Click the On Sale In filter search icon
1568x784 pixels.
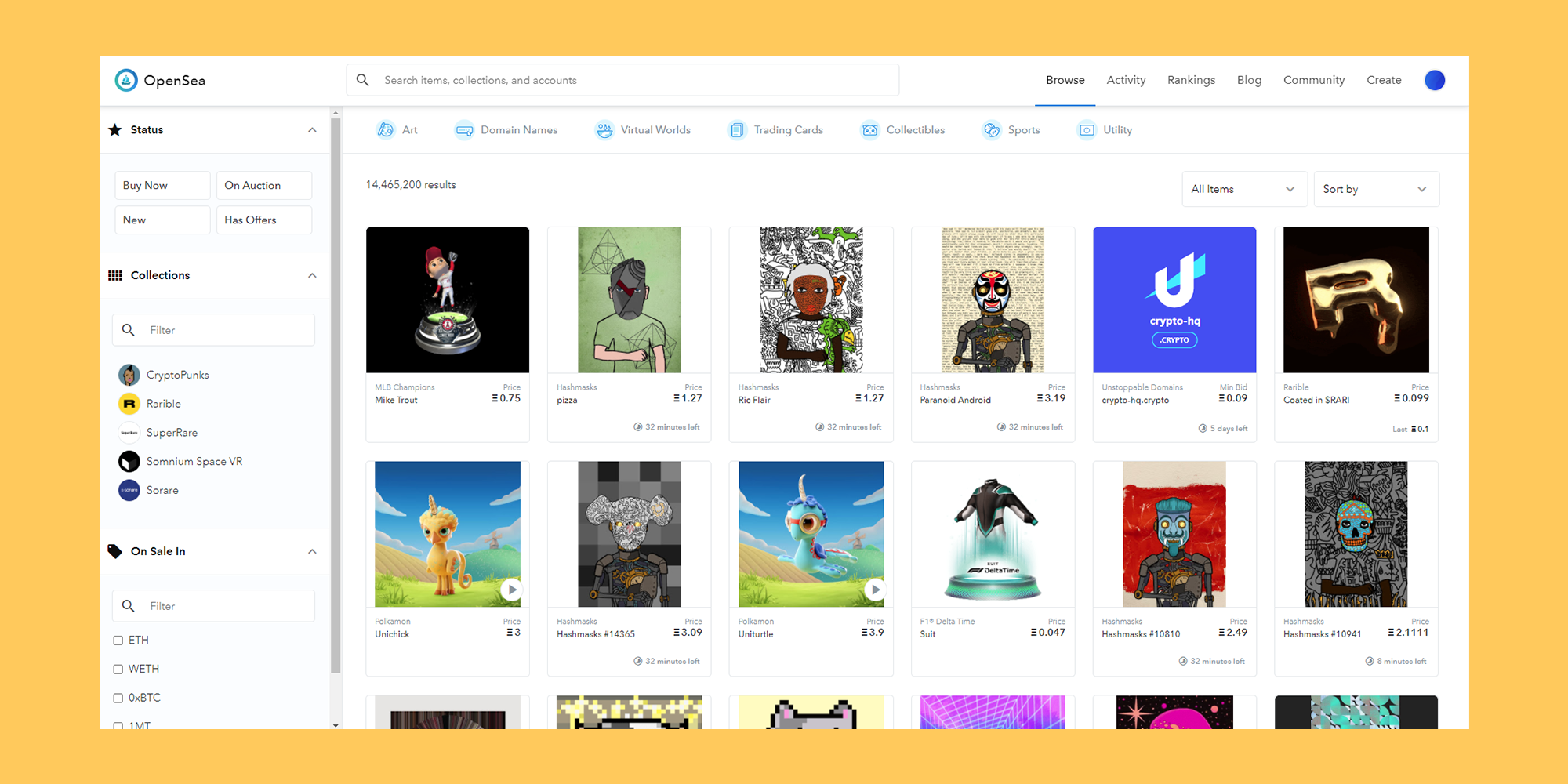[x=129, y=606]
